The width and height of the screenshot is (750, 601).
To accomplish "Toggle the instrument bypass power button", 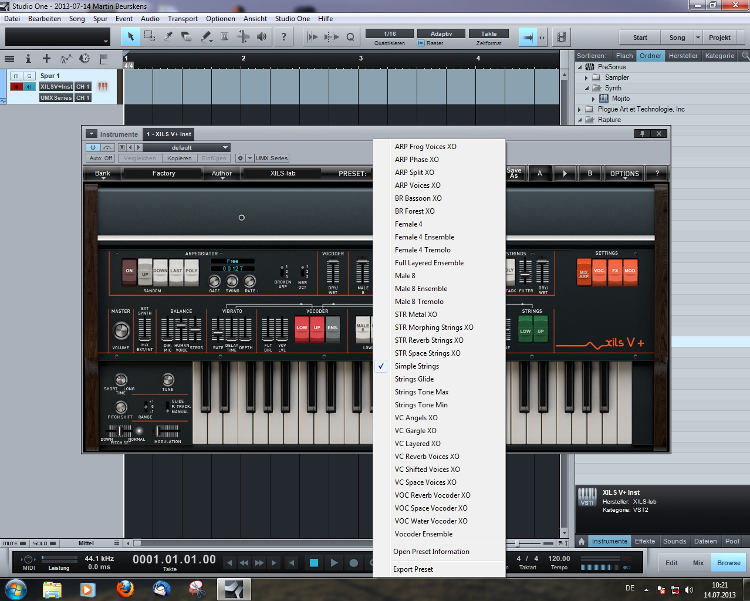I will click(x=93, y=147).
